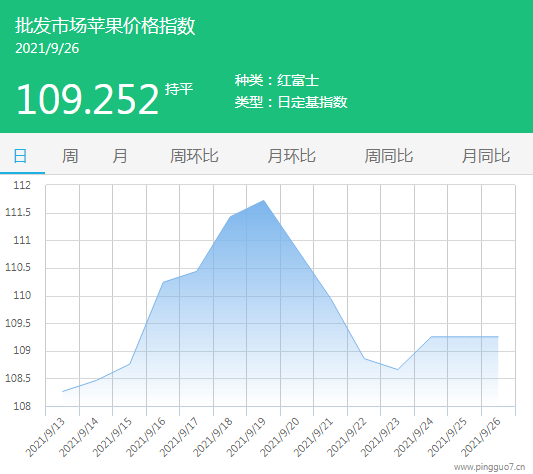
Task: Click the 2021/9/23 low point on chart
Action: (x=397, y=370)
